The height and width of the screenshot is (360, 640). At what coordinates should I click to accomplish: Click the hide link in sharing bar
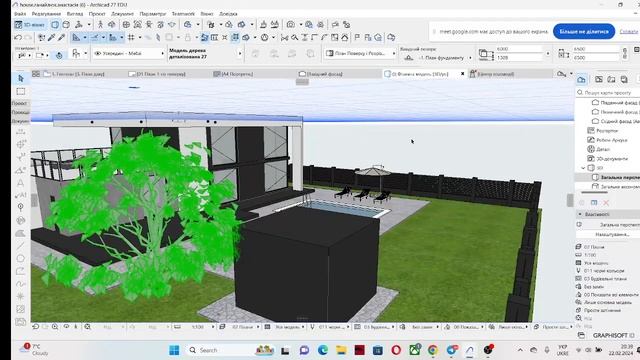tap(629, 31)
